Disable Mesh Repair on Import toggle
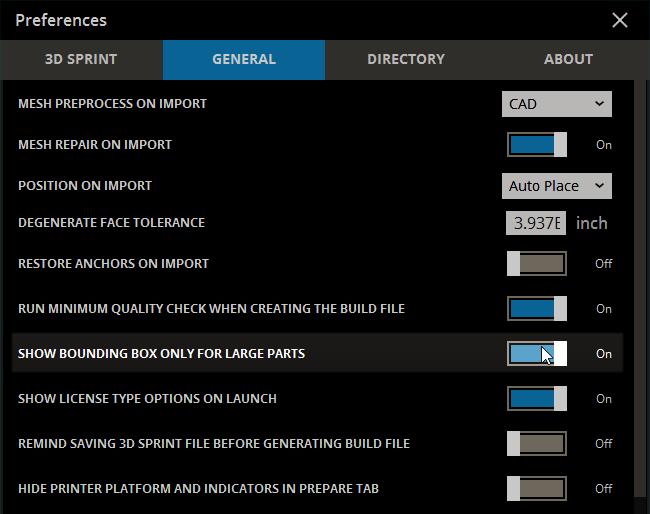The width and height of the screenshot is (650, 514). pyautogui.click(x=537, y=145)
